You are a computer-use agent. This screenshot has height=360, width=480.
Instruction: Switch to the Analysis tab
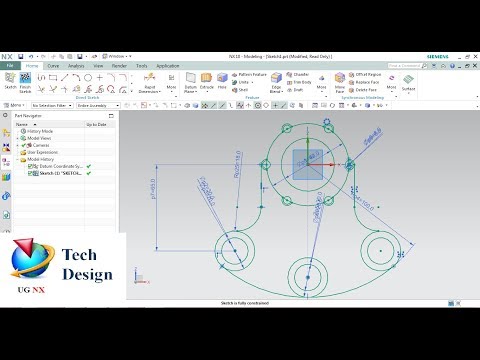point(76,66)
